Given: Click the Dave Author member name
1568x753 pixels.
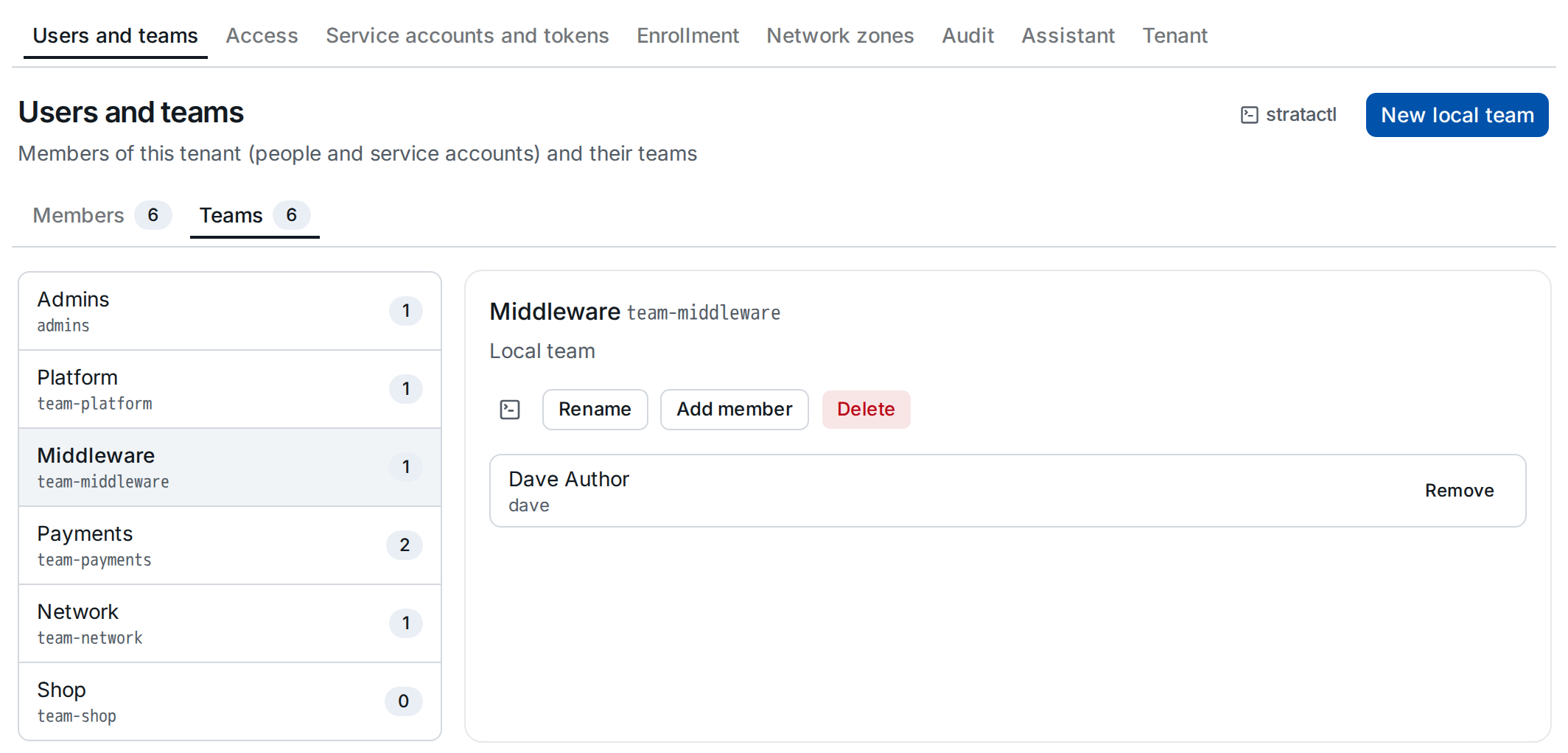Looking at the screenshot, I should (x=569, y=479).
